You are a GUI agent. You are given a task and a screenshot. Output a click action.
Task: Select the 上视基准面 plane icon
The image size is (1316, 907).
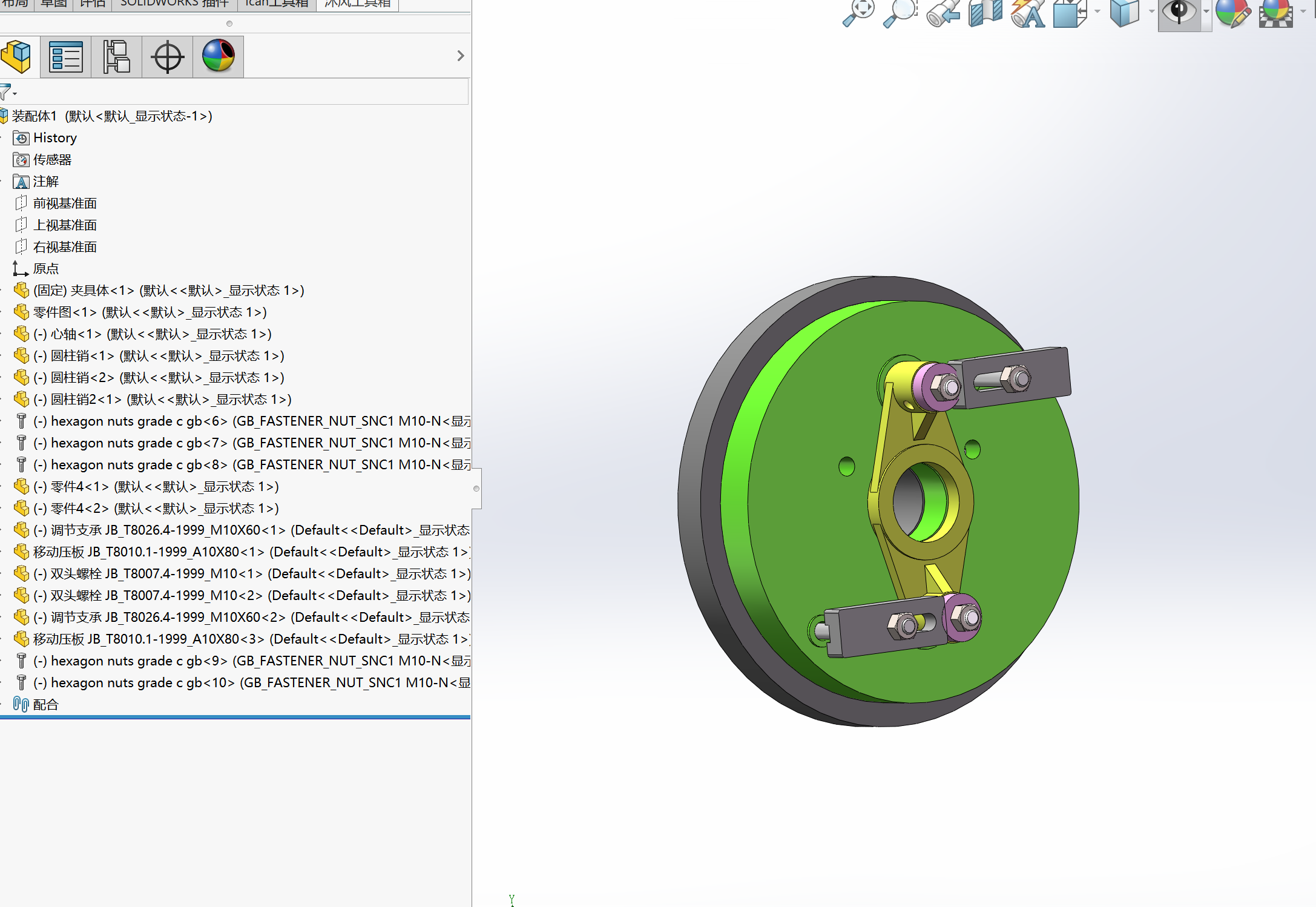(21, 225)
